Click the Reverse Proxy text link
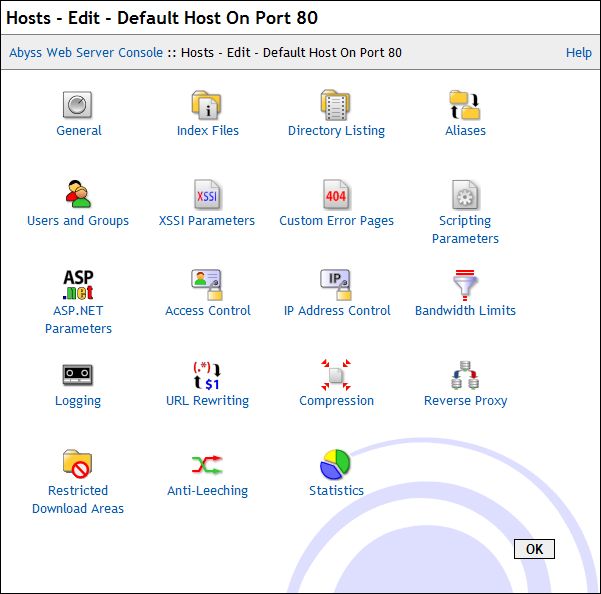This screenshot has height=594, width=601. (465, 401)
